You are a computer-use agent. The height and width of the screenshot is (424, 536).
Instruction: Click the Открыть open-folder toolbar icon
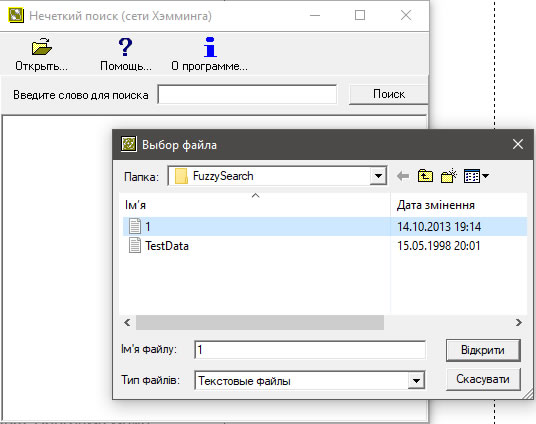42,47
